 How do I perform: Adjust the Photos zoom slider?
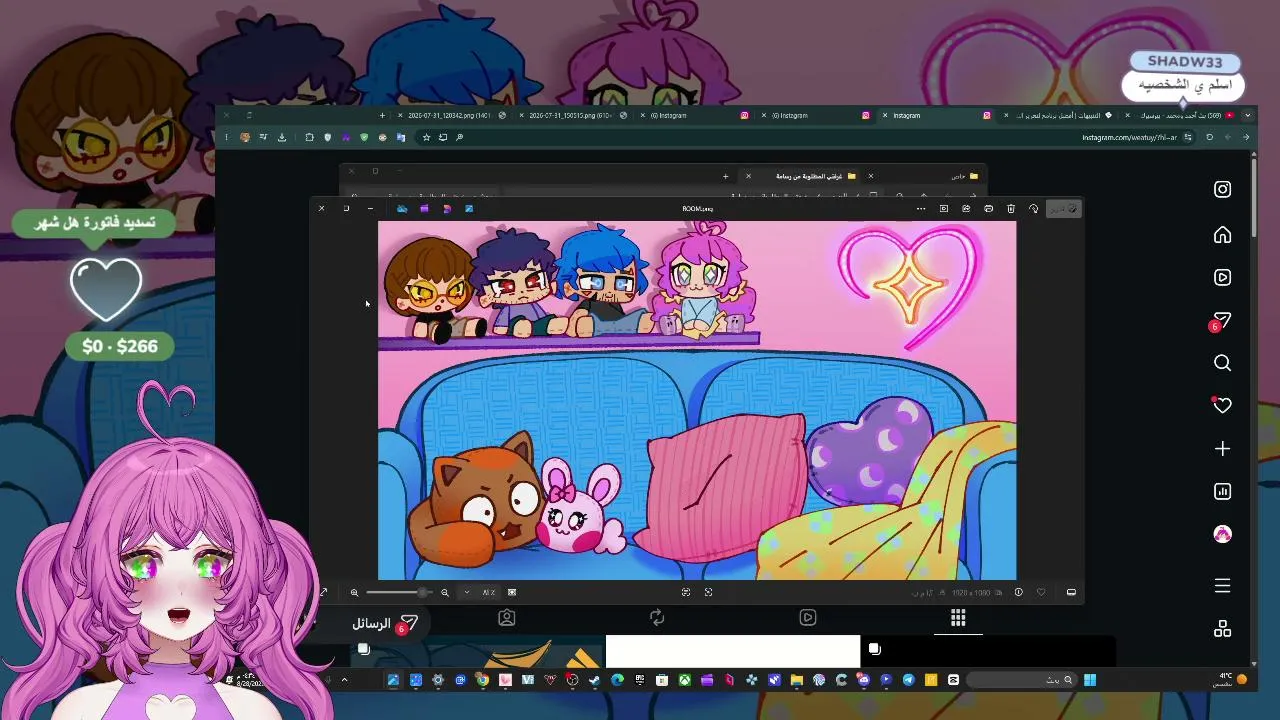pyautogui.click(x=399, y=592)
